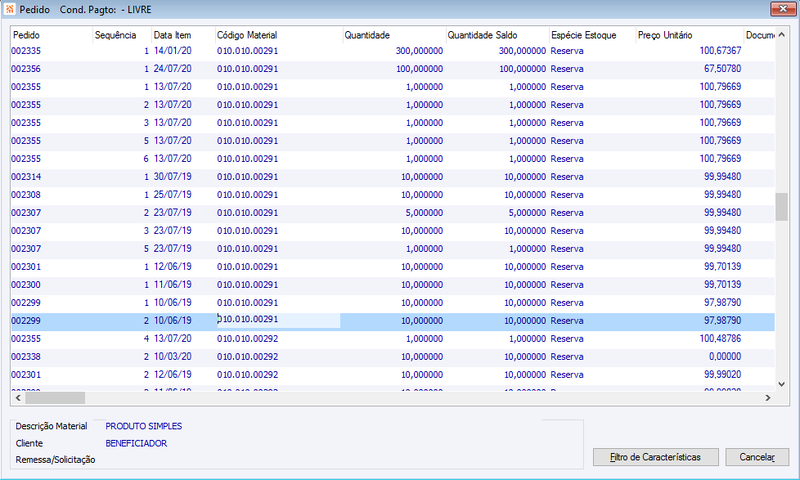Click the Remessa/Solicitação label
Image resolution: width=800 pixels, height=480 pixels.
[x=55, y=460]
